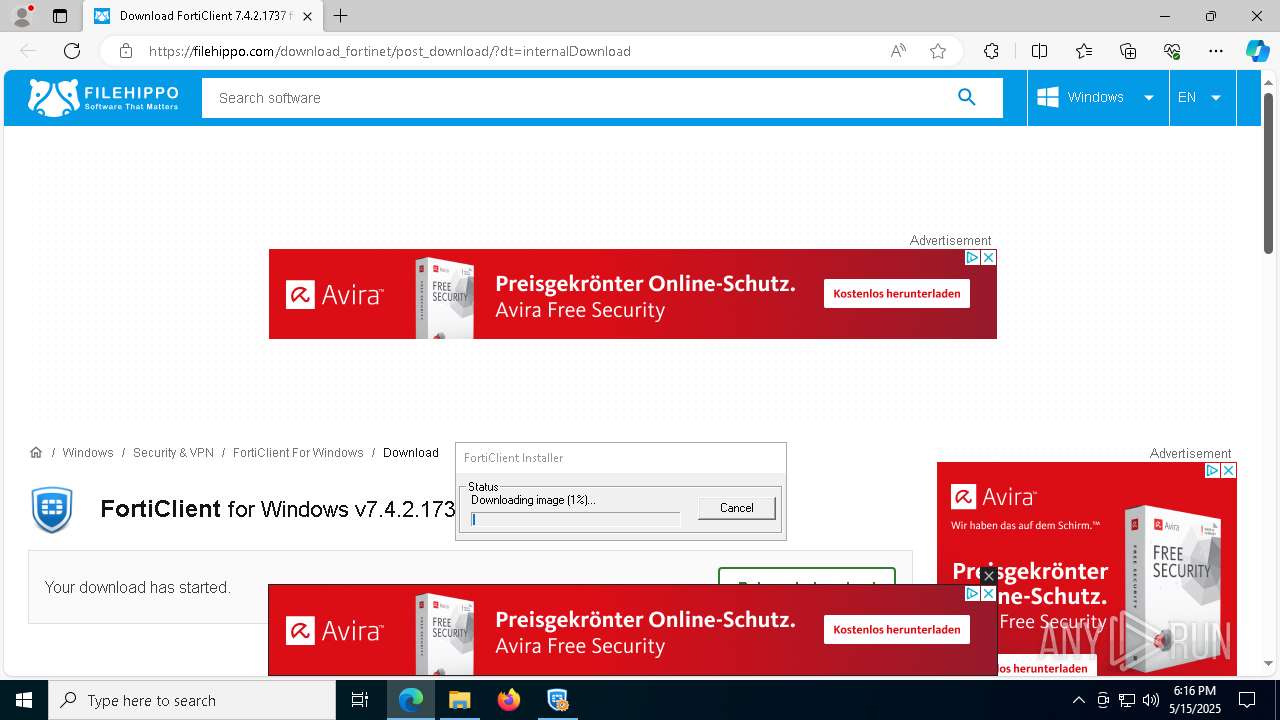View site information lock icon
The height and width of the screenshot is (720, 1280).
(126, 51)
